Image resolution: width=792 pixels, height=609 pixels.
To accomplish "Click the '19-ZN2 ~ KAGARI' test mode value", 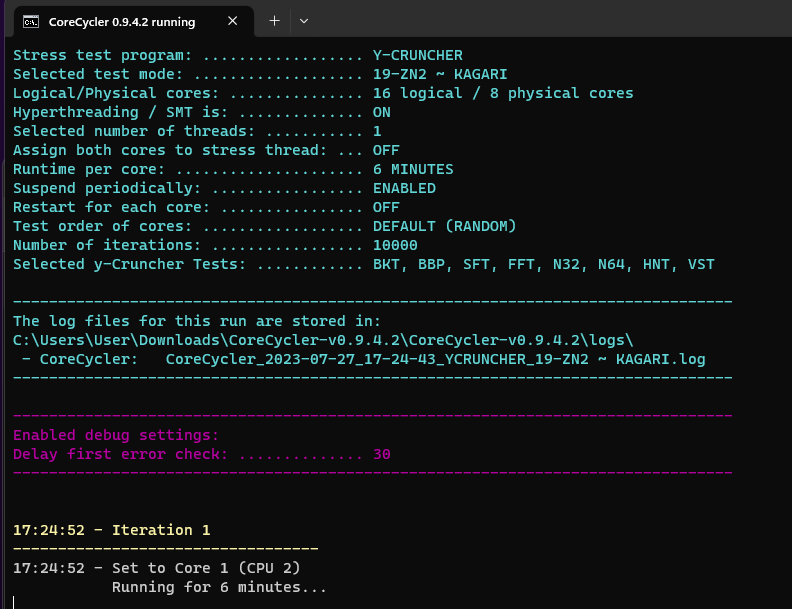I will pyautogui.click(x=440, y=74).
